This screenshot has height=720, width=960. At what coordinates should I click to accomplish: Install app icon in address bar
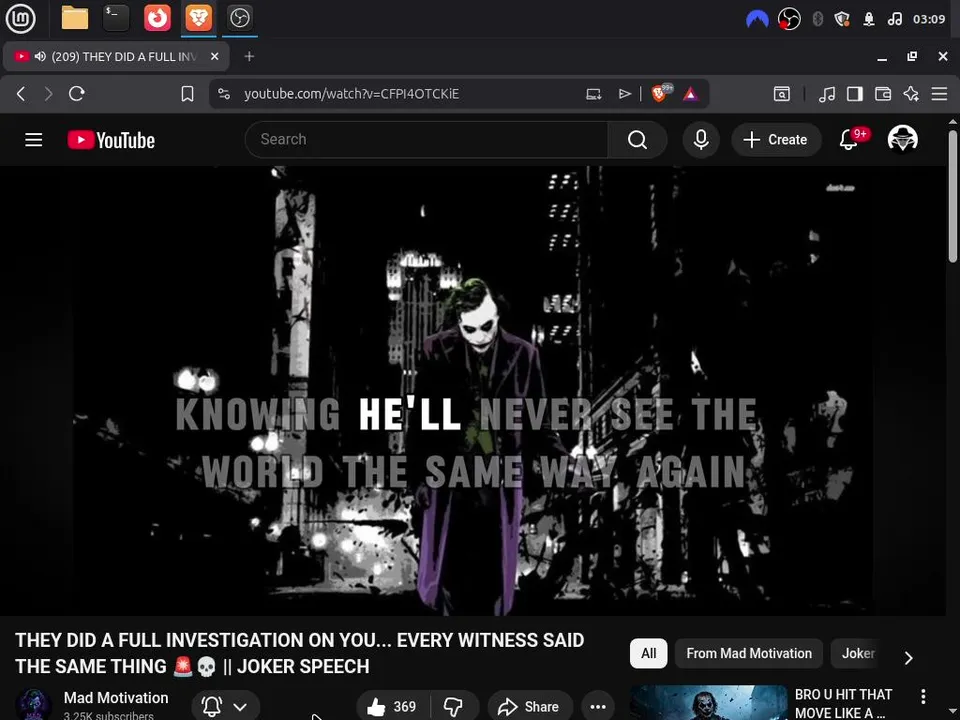tap(594, 94)
